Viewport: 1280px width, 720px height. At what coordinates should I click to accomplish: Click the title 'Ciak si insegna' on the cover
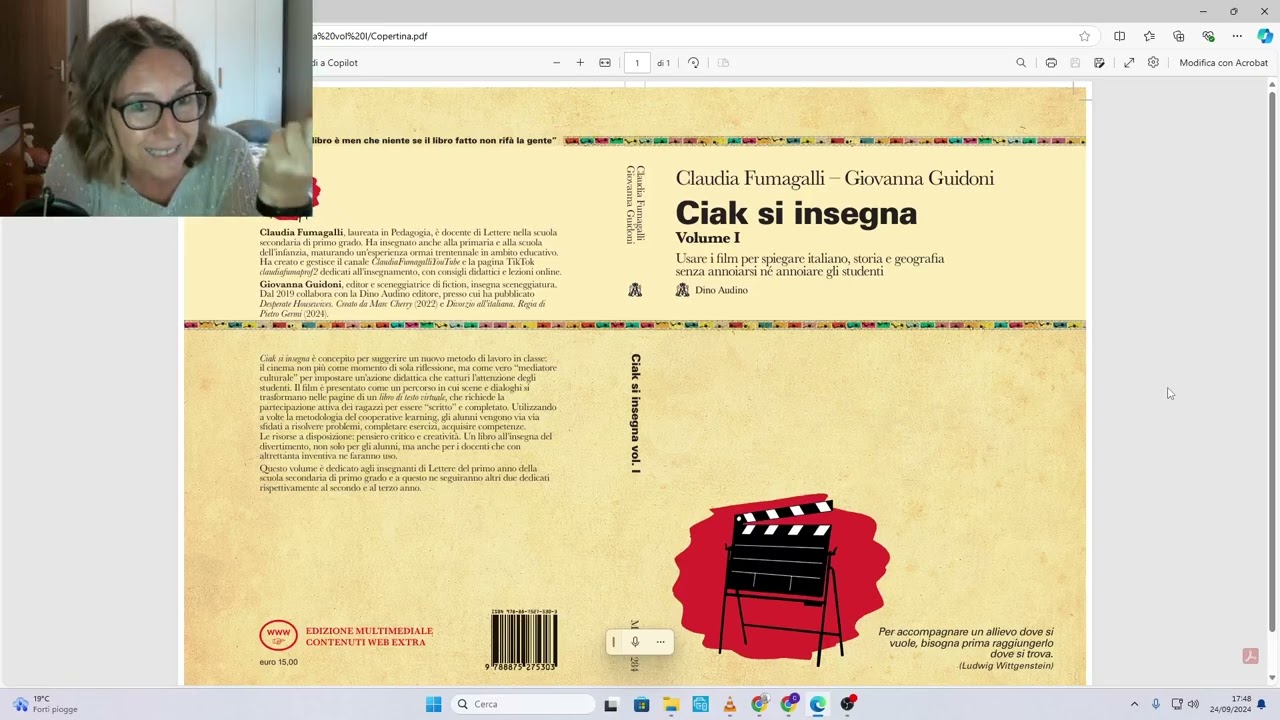coord(796,213)
